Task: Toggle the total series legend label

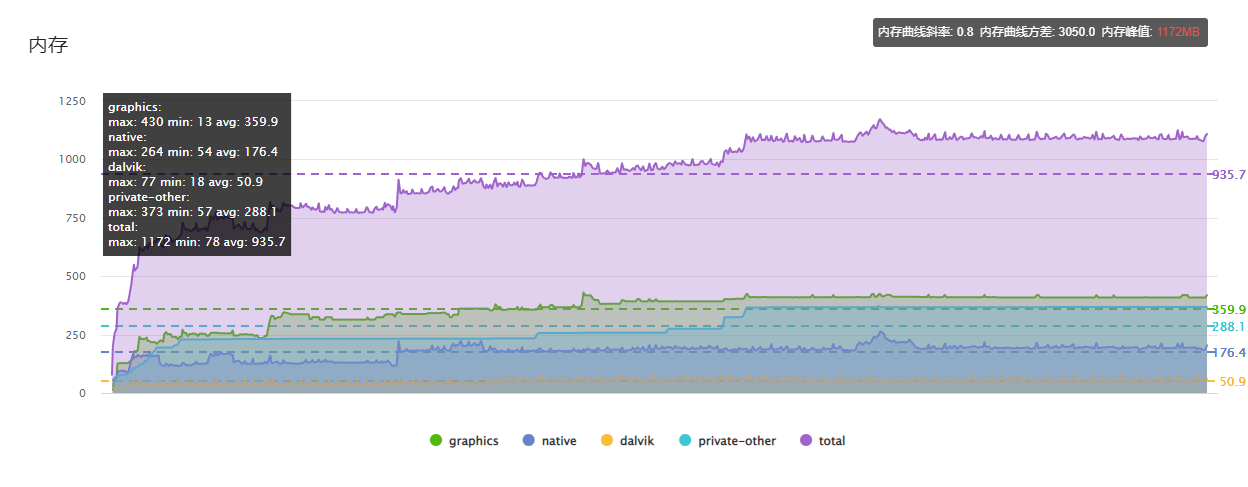Action: (x=832, y=441)
